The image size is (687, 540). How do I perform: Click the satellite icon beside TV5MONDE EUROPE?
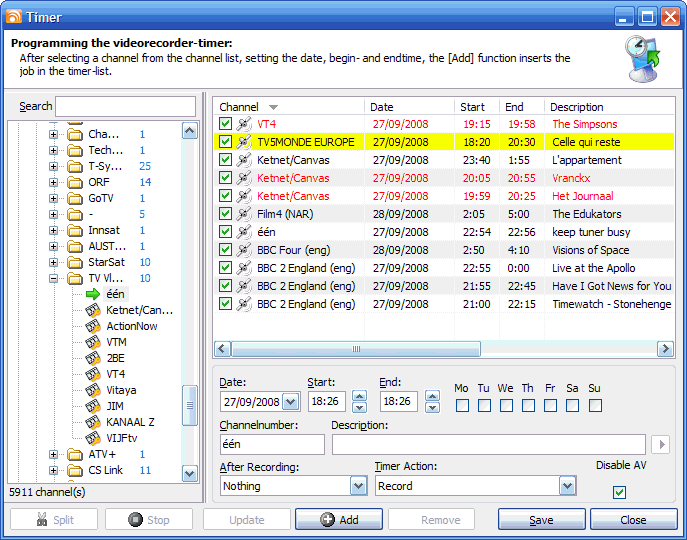coord(243,142)
